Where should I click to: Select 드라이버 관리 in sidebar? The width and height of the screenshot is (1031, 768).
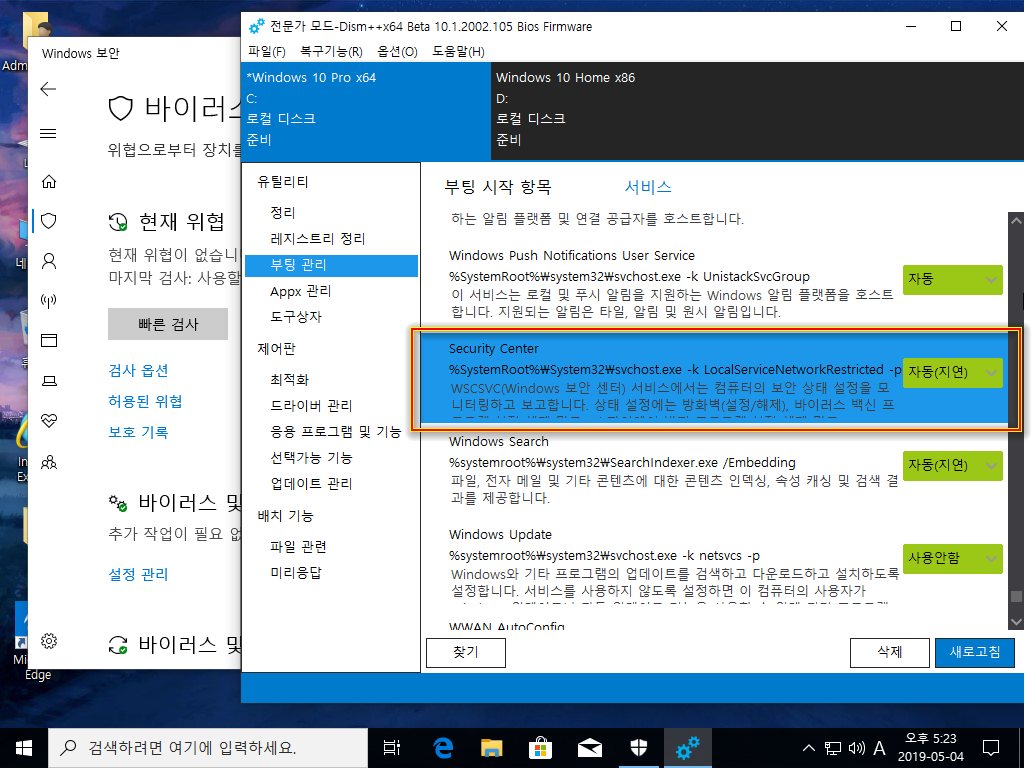(311, 406)
